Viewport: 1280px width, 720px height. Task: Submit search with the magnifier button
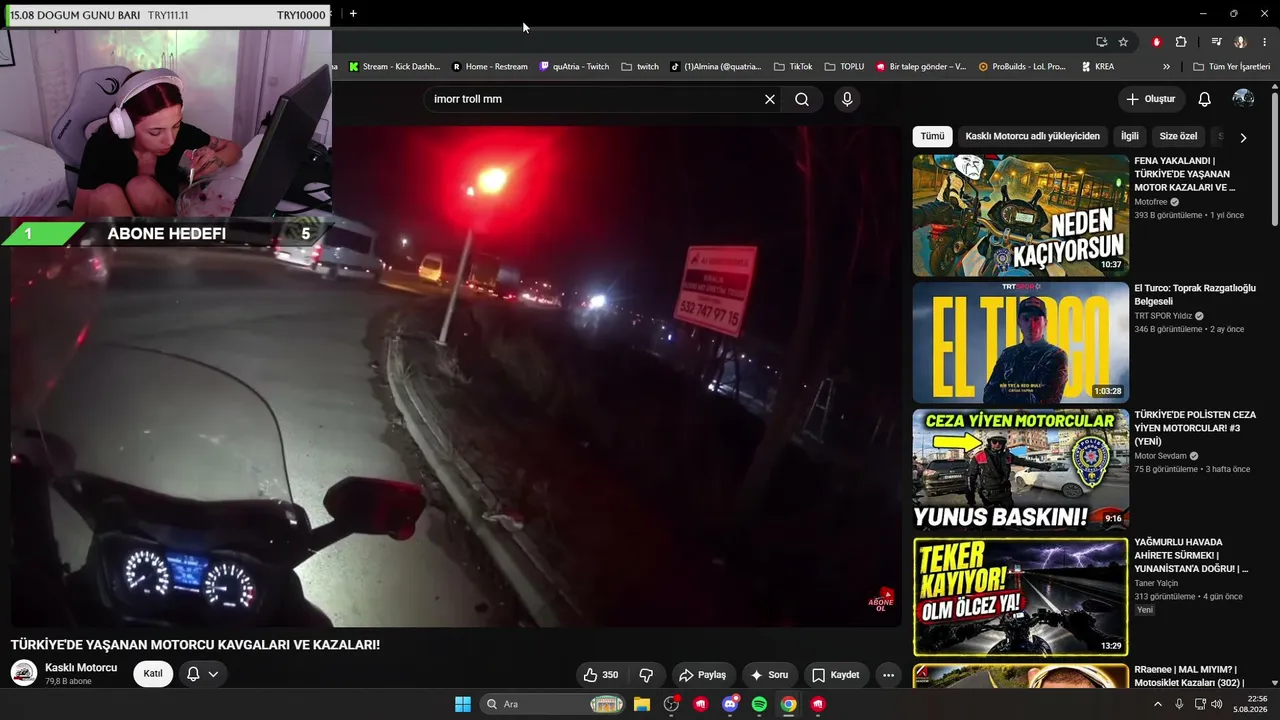pyautogui.click(x=802, y=100)
